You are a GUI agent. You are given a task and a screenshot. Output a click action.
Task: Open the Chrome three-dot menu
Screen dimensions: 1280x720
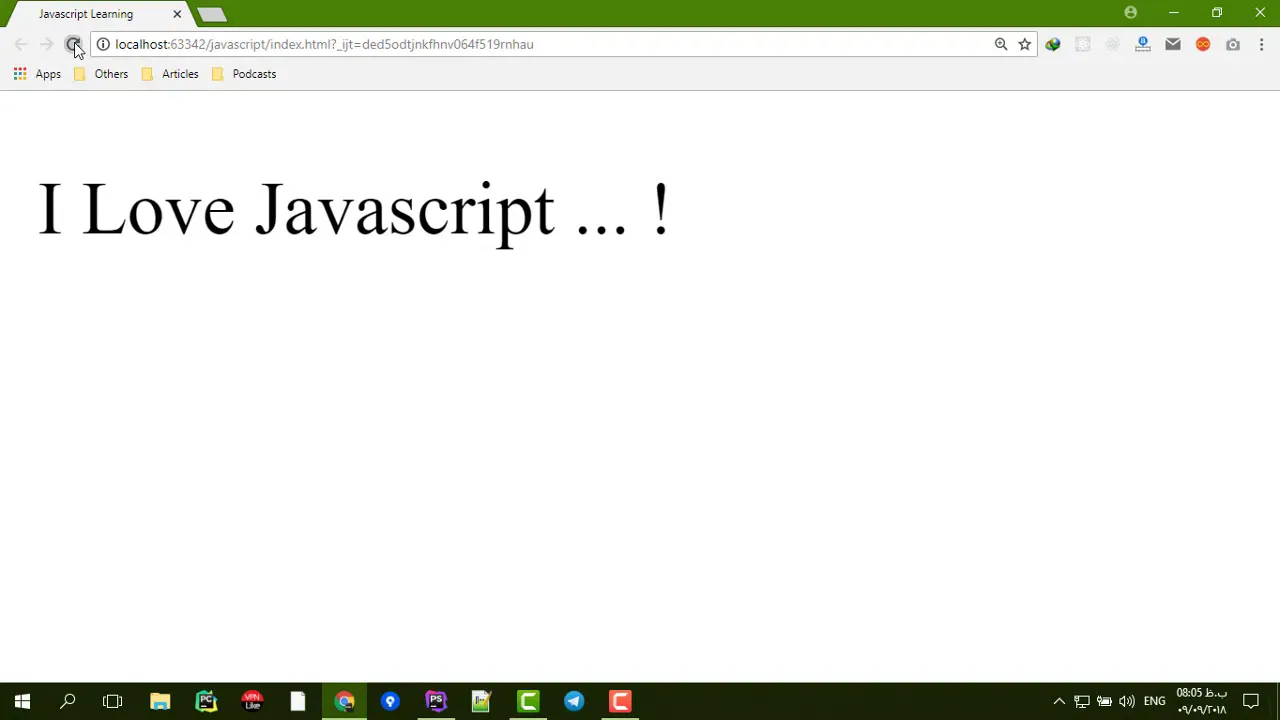[x=1262, y=44]
